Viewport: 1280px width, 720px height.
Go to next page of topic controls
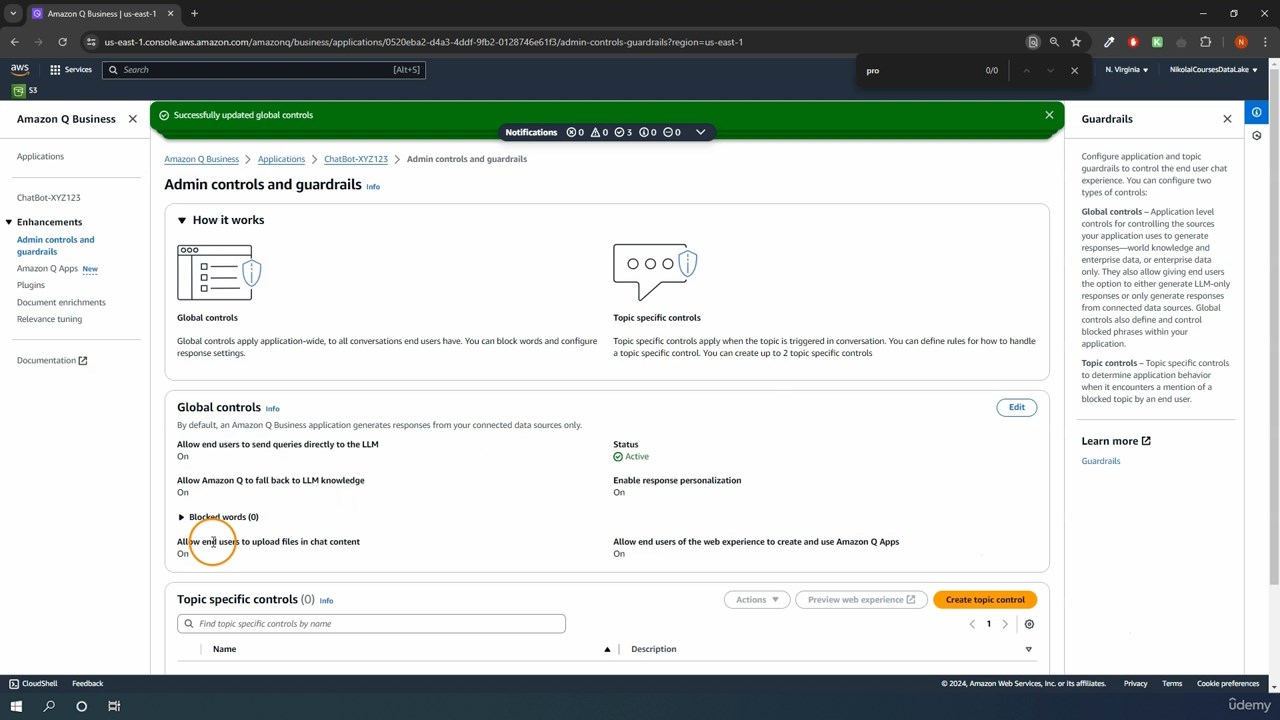pos(1005,624)
